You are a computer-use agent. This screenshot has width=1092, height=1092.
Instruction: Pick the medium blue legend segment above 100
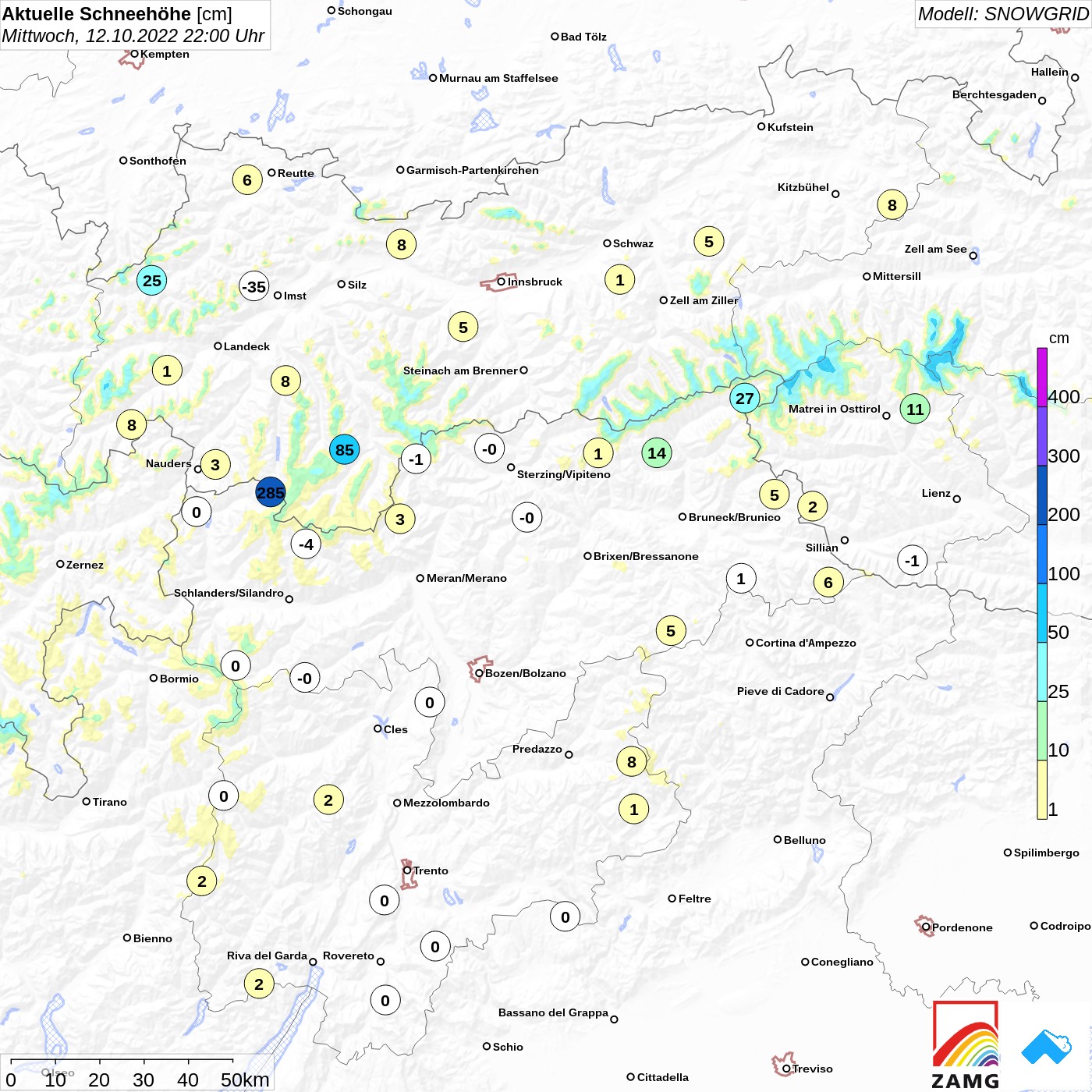click(x=1042, y=554)
